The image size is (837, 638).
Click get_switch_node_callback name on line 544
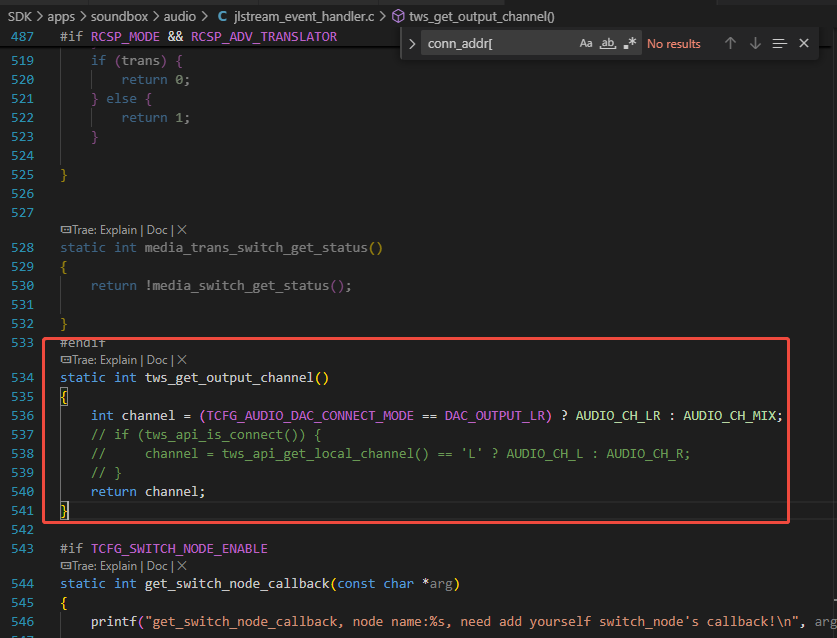pos(238,584)
